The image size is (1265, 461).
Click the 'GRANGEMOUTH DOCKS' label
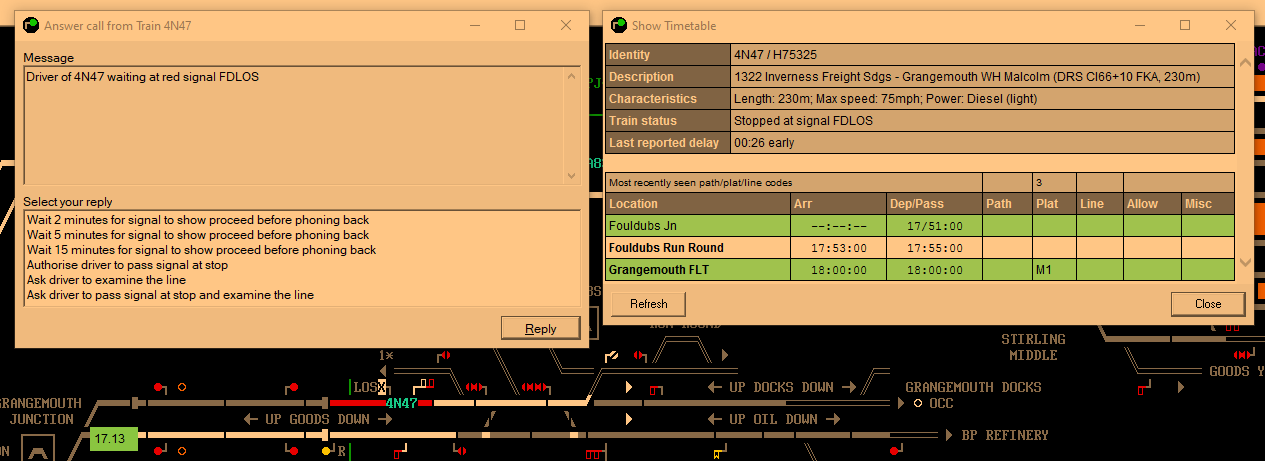coord(973,387)
